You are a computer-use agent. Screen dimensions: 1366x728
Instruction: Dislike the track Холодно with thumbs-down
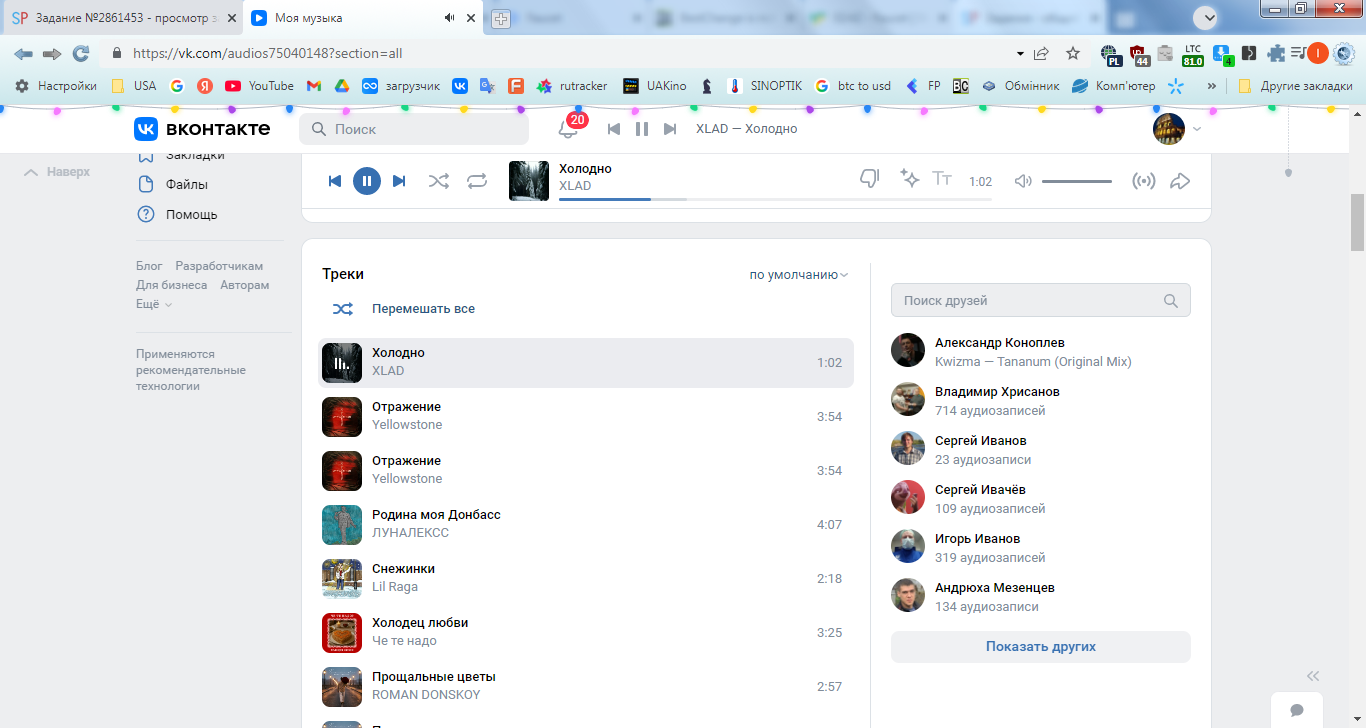870,178
